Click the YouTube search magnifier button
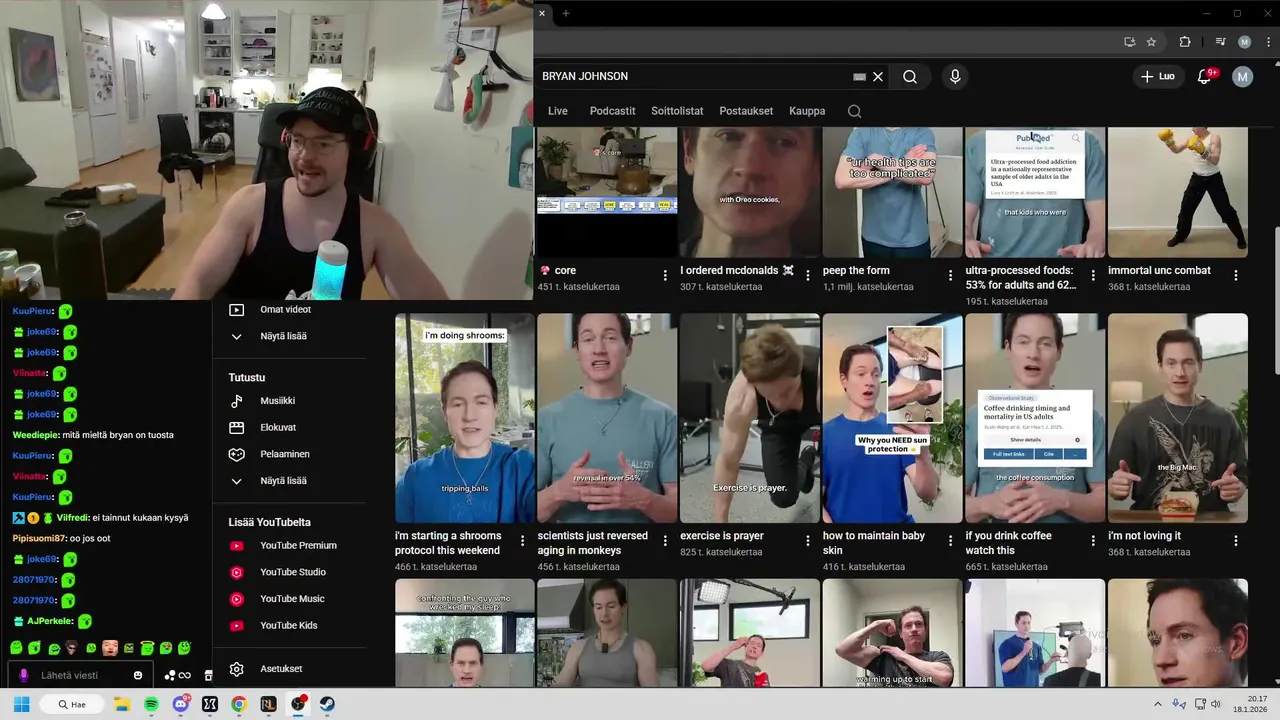Viewport: 1280px width, 720px height. [x=910, y=76]
